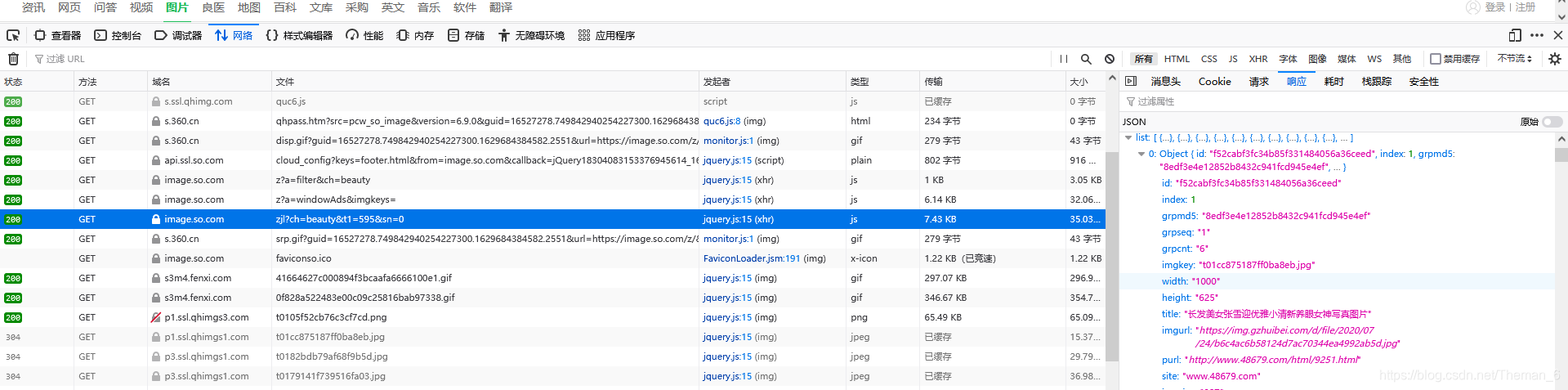Image resolution: width=1568 pixels, height=390 pixels.
Task: Toggle the 字体 fonts filter
Action: 1289,59
